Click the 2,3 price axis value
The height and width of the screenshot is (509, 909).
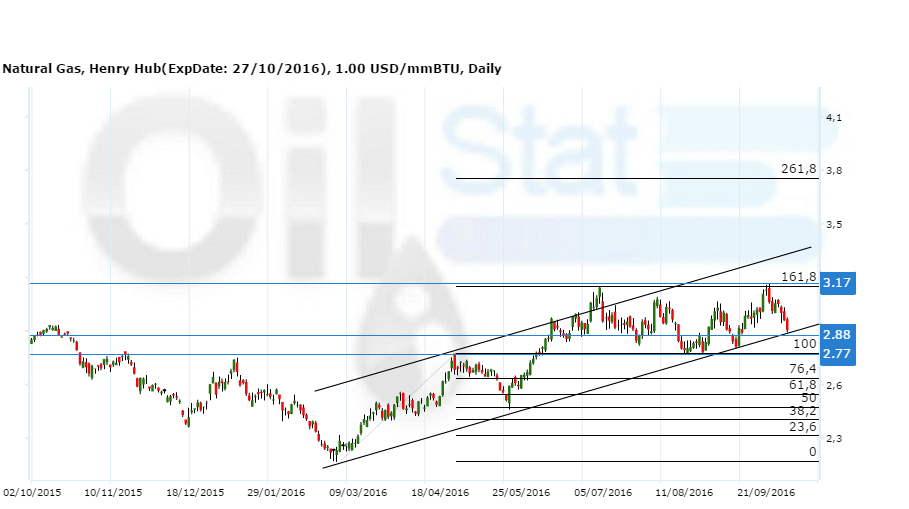(x=834, y=439)
